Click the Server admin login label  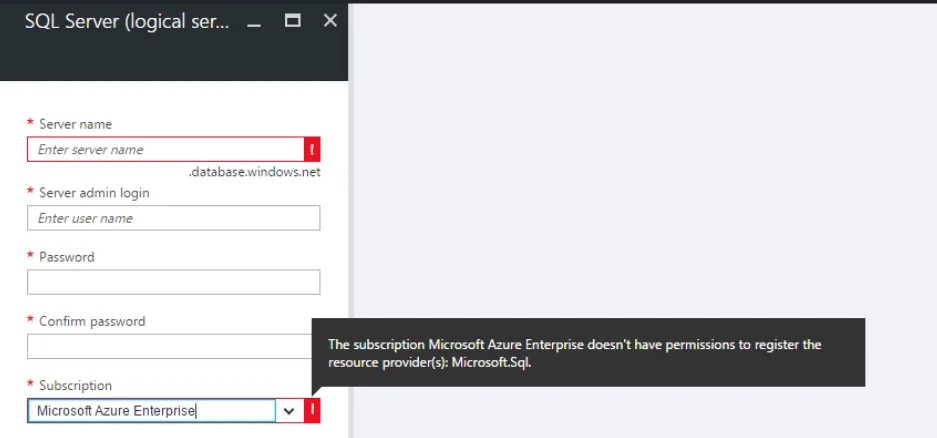[x=94, y=193]
